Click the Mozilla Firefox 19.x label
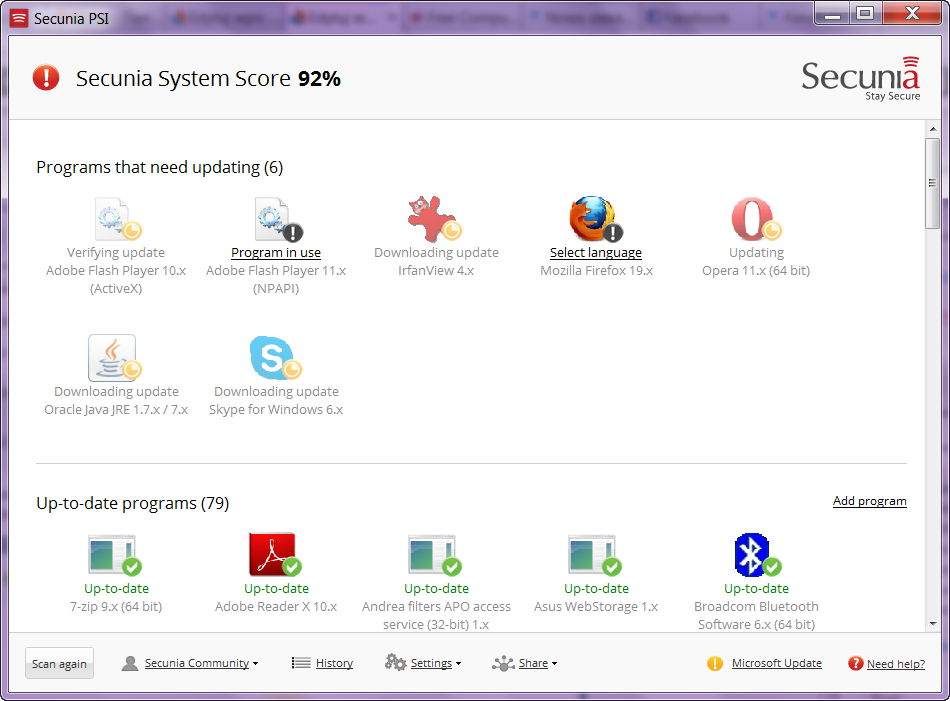Viewport: 950px width, 701px height. click(x=596, y=271)
